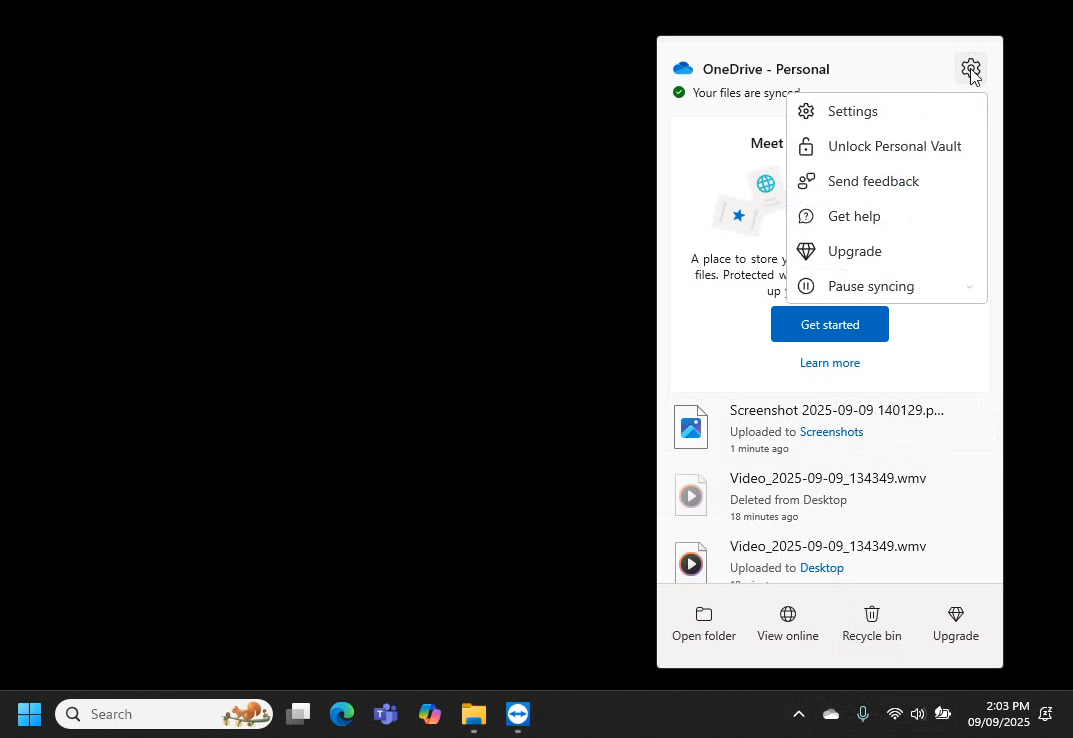Choose Unlock Personal Vault
The height and width of the screenshot is (738, 1073).
click(x=887, y=146)
